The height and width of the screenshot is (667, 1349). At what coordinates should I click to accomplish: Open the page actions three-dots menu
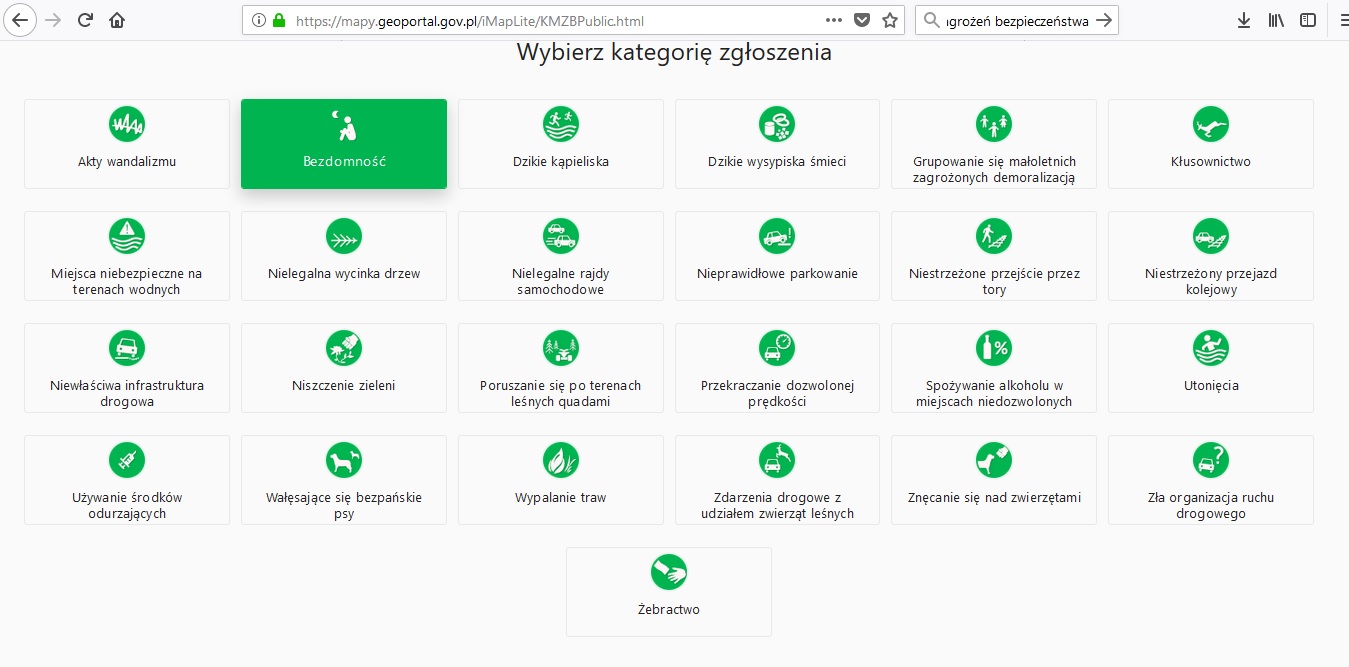click(834, 20)
